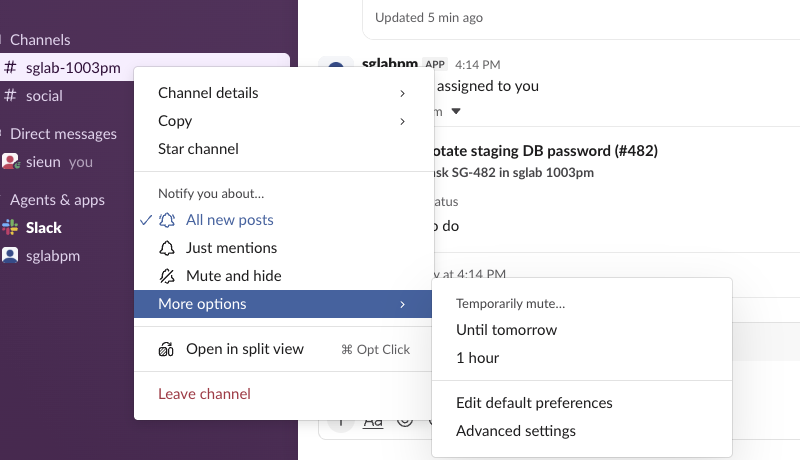Select Just mentions notification option

coord(283,248)
